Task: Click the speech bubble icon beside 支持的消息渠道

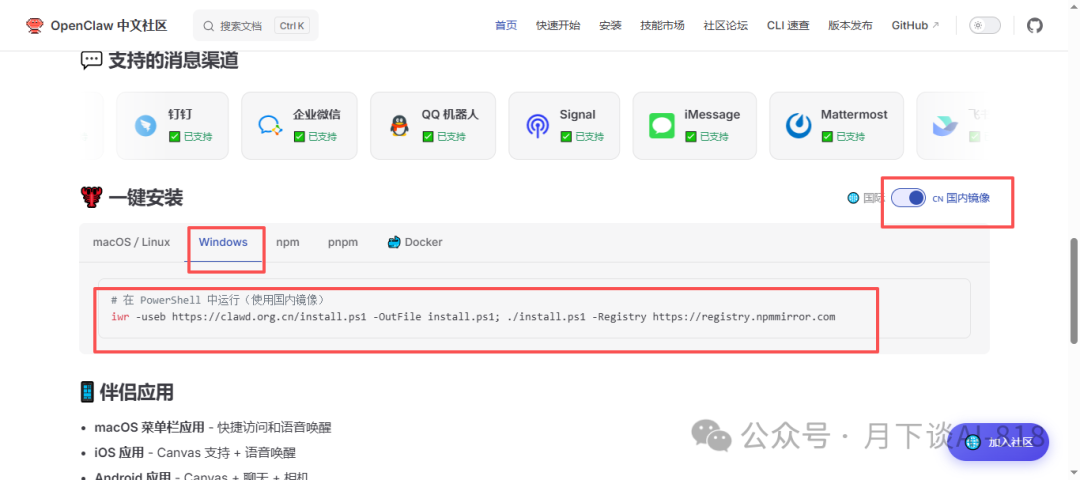Action: [92, 61]
